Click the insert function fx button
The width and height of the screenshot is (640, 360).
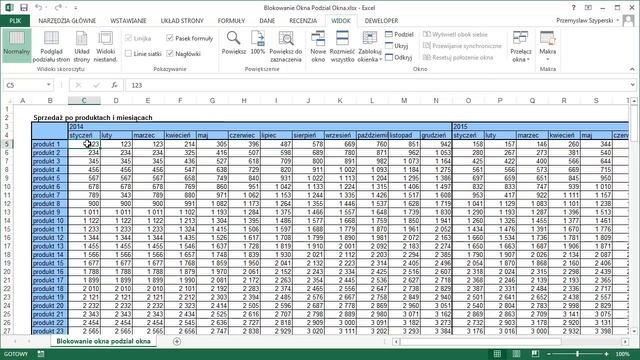(115, 85)
